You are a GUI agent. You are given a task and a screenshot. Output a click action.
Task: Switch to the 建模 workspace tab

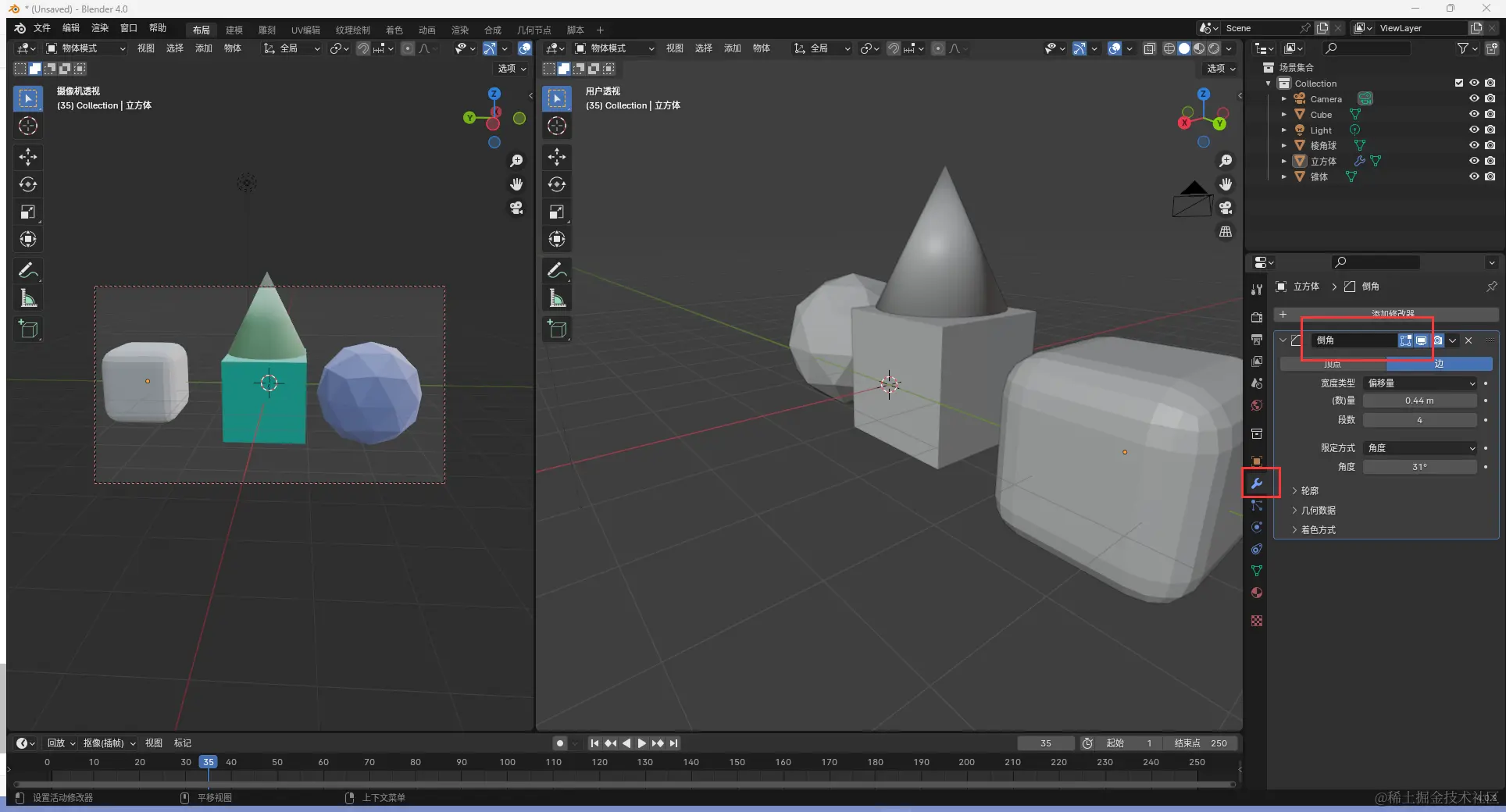pos(234,30)
